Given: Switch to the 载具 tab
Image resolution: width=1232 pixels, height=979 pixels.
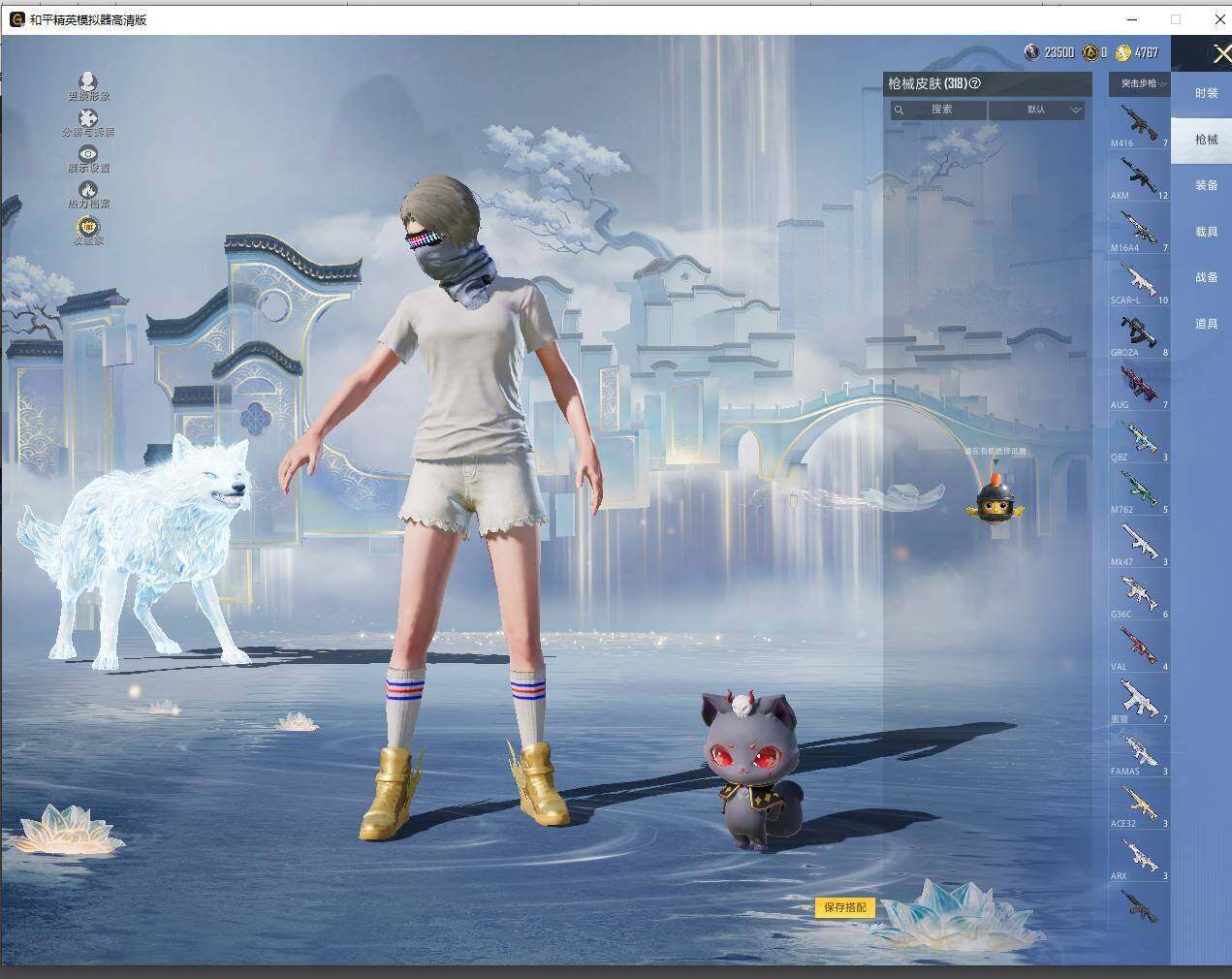Looking at the screenshot, I should pos(1206,232).
